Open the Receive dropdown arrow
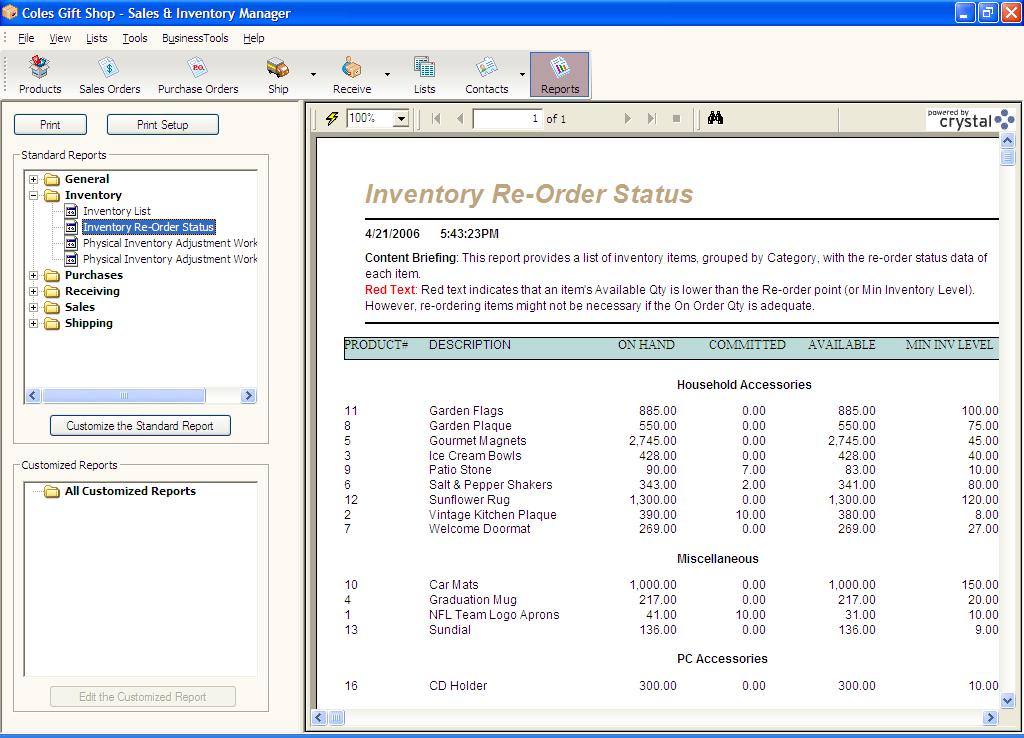 pyautogui.click(x=387, y=74)
